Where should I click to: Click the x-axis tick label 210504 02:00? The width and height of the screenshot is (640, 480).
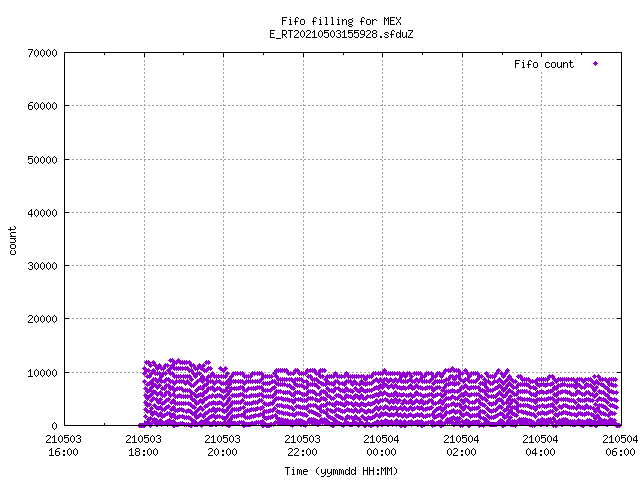coord(461,445)
